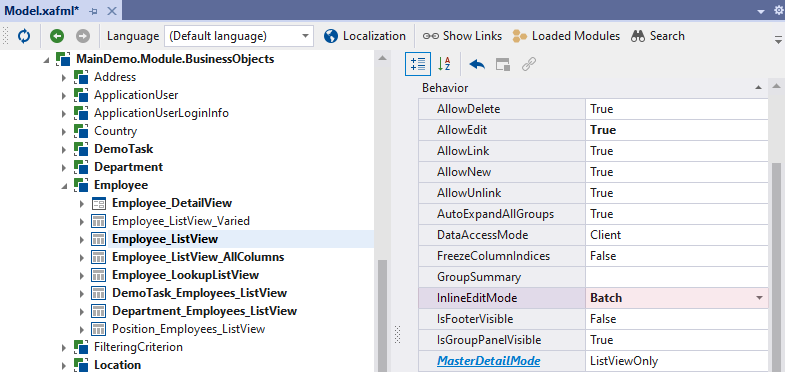Open the window gear options icon
This screenshot has width=785, height=372.
(778, 11)
